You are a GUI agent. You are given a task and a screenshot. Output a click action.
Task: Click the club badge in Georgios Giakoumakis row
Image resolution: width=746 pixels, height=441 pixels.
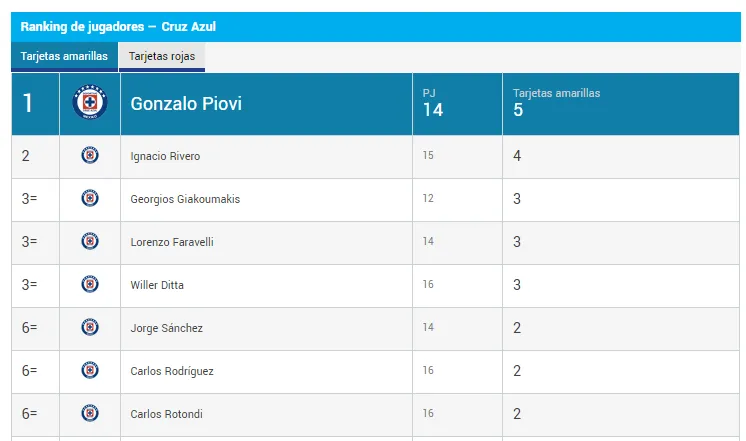tap(90, 198)
